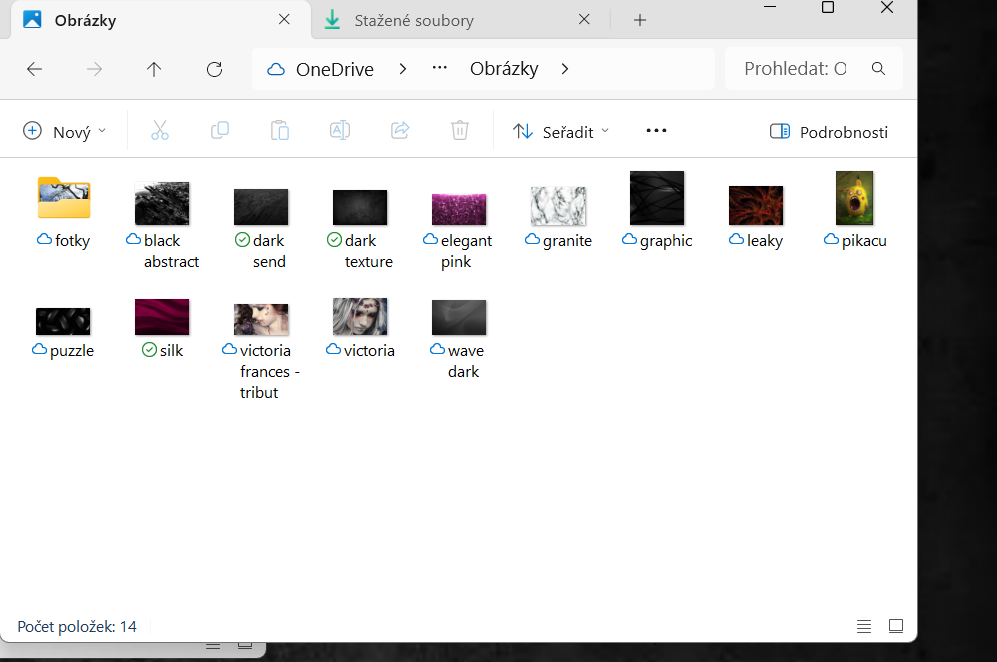Screen dimensions: 997x662
Task: Expand chevron after Obrázky in path
Action: click(565, 69)
